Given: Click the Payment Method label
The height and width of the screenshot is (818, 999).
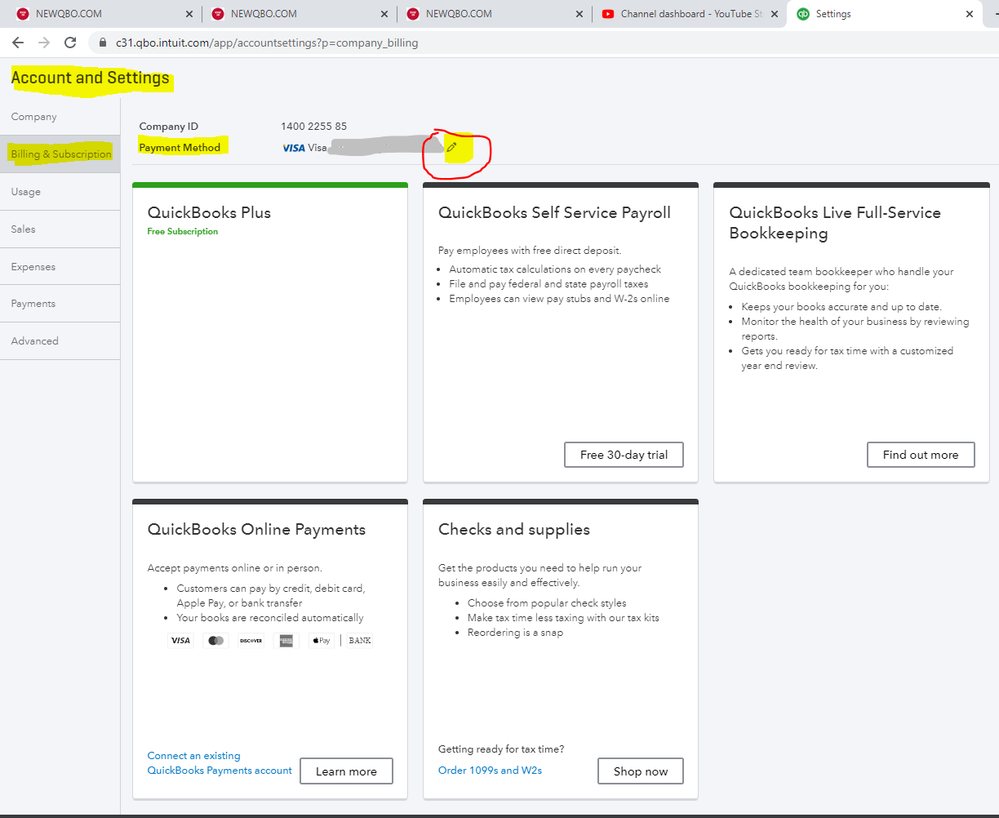Looking at the screenshot, I should tap(180, 148).
